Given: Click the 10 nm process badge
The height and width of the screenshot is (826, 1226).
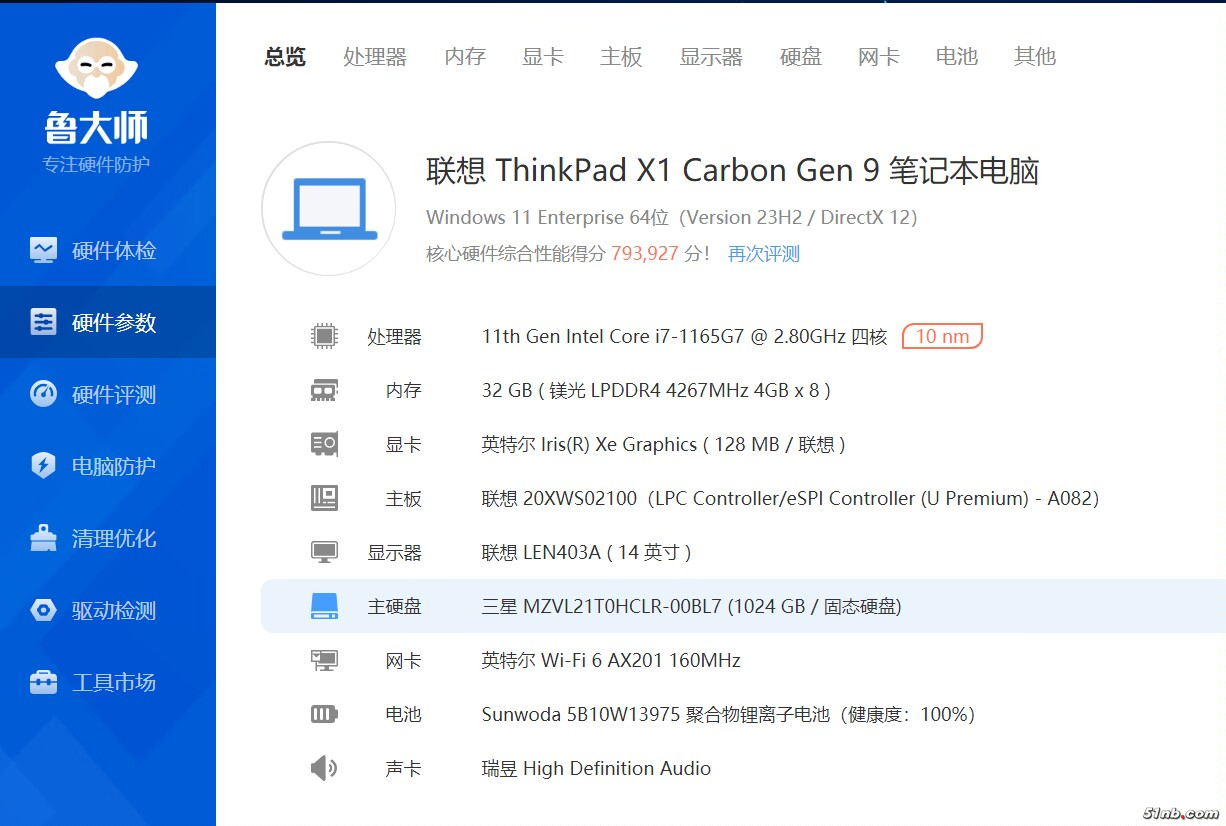Looking at the screenshot, I should click(x=942, y=336).
